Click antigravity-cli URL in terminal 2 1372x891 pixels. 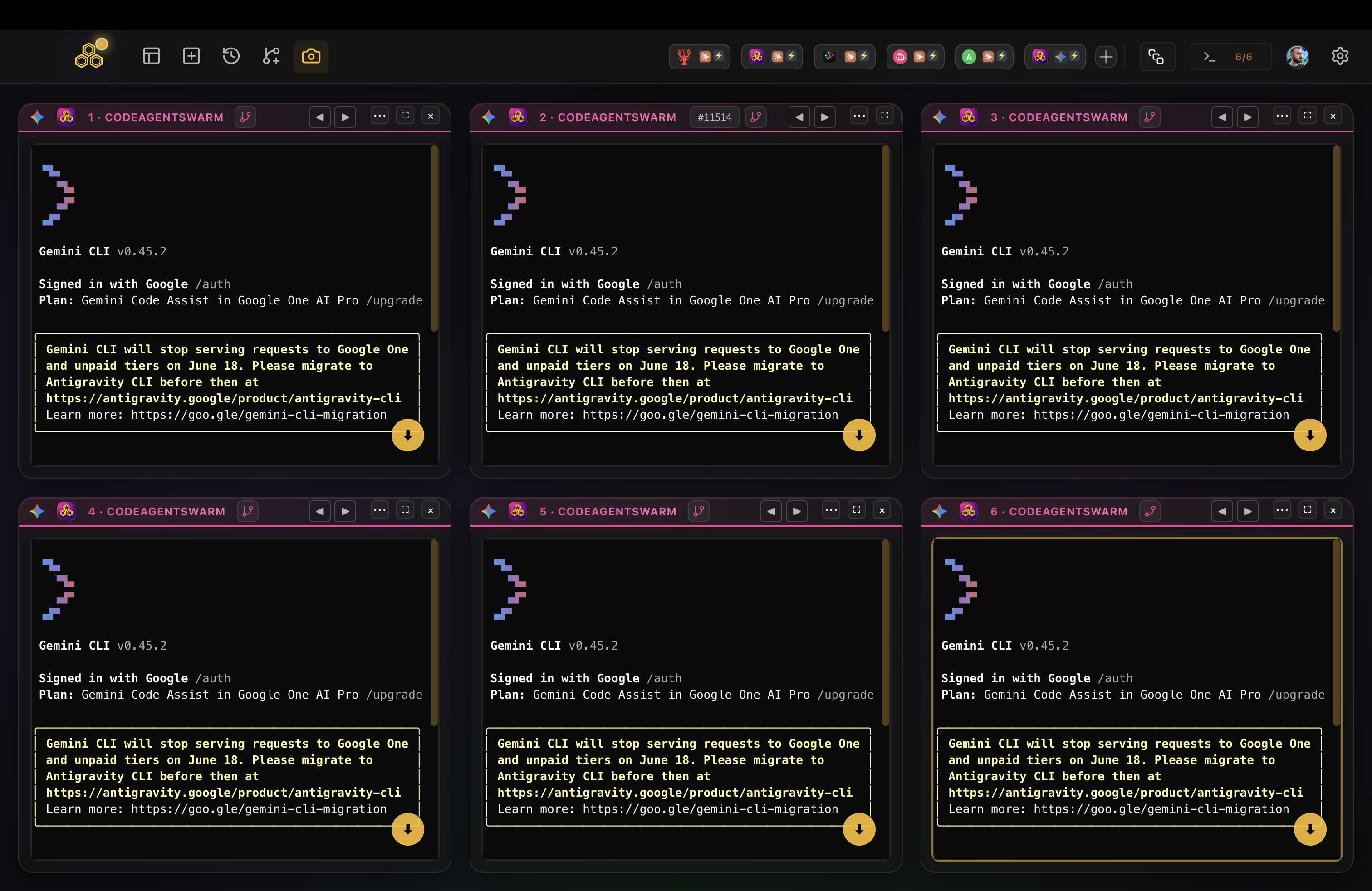tap(675, 398)
